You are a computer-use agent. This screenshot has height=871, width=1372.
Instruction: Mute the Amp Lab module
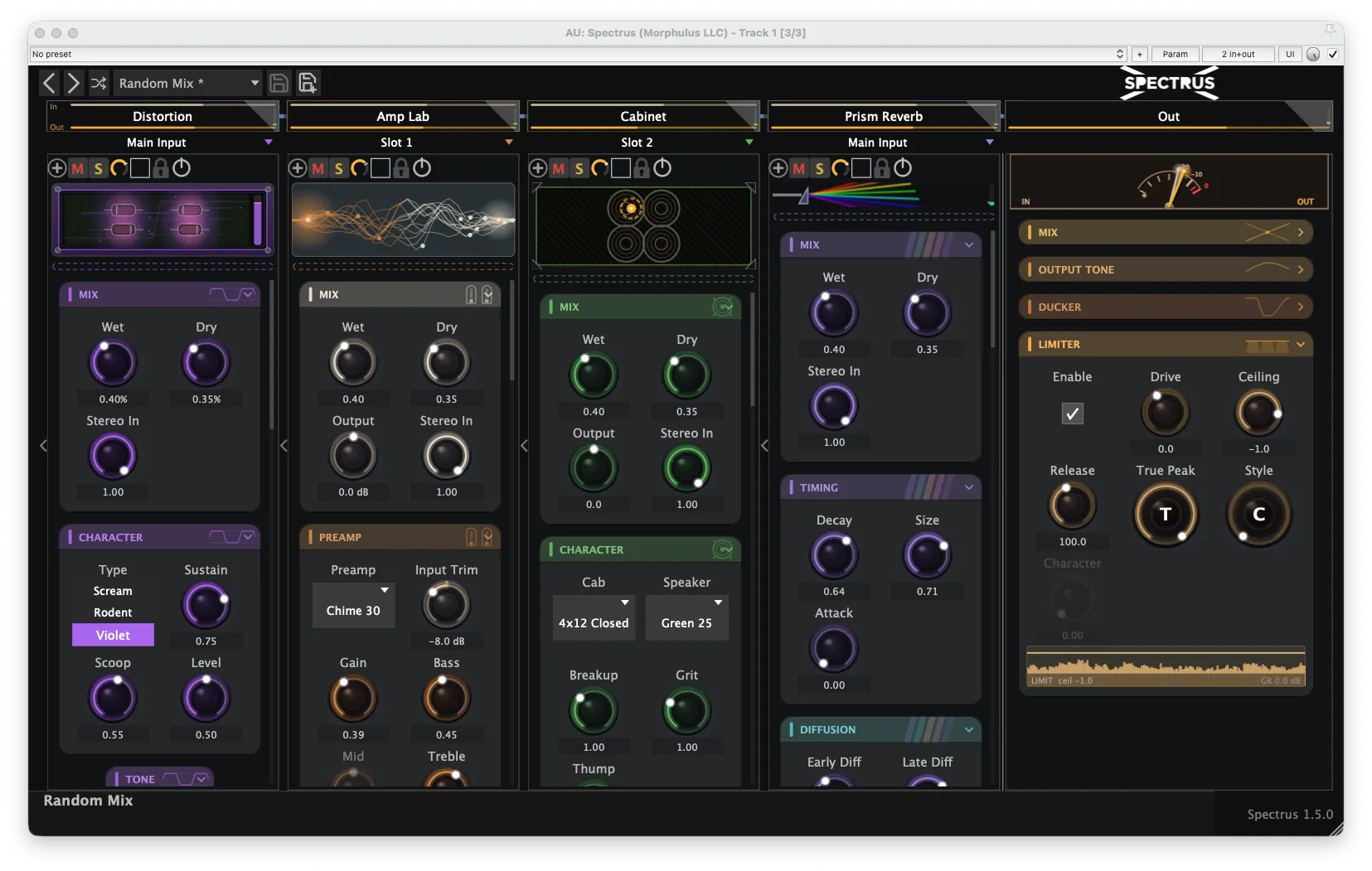[x=318, y=169]
